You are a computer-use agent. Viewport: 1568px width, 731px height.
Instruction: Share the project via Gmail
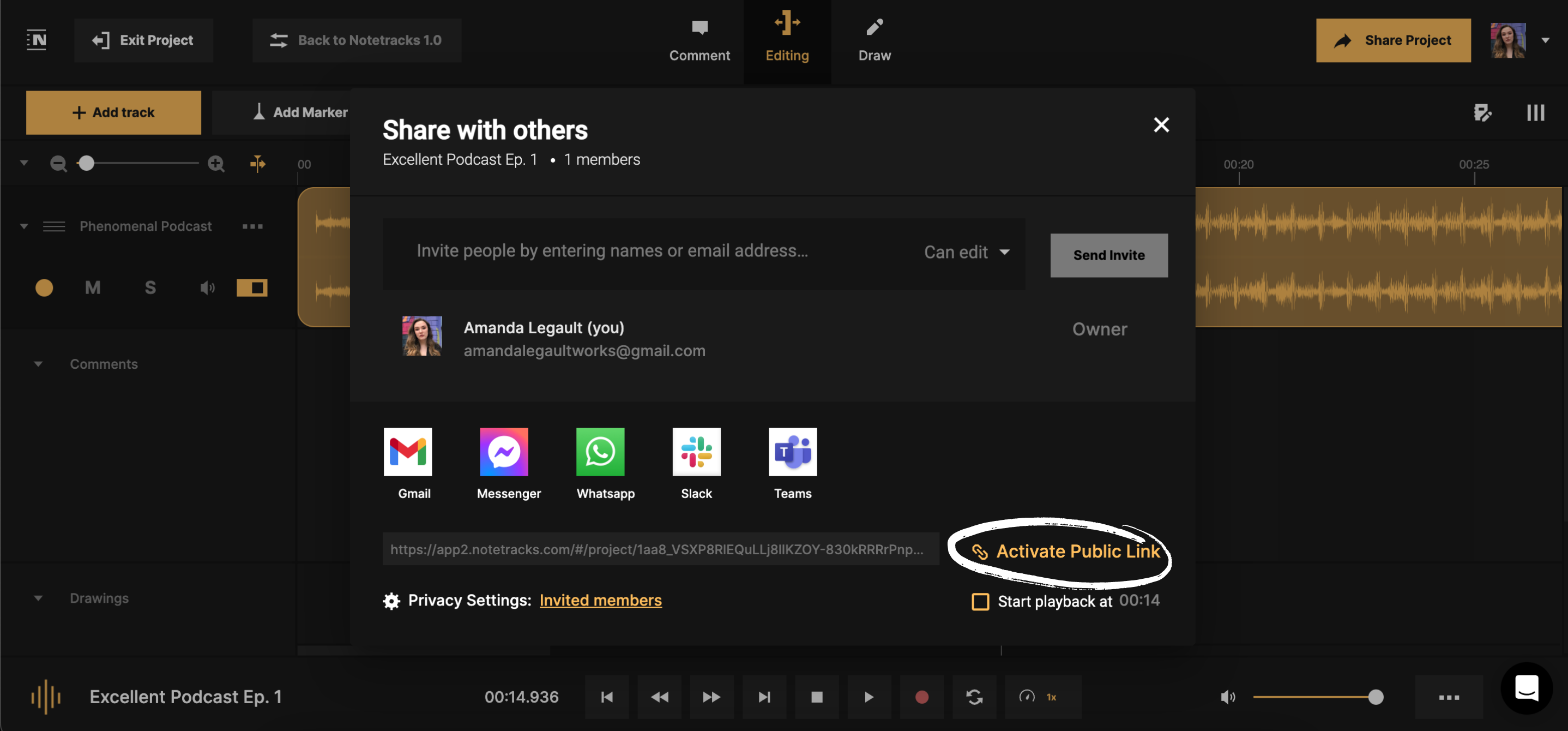[x=407, y=453]
